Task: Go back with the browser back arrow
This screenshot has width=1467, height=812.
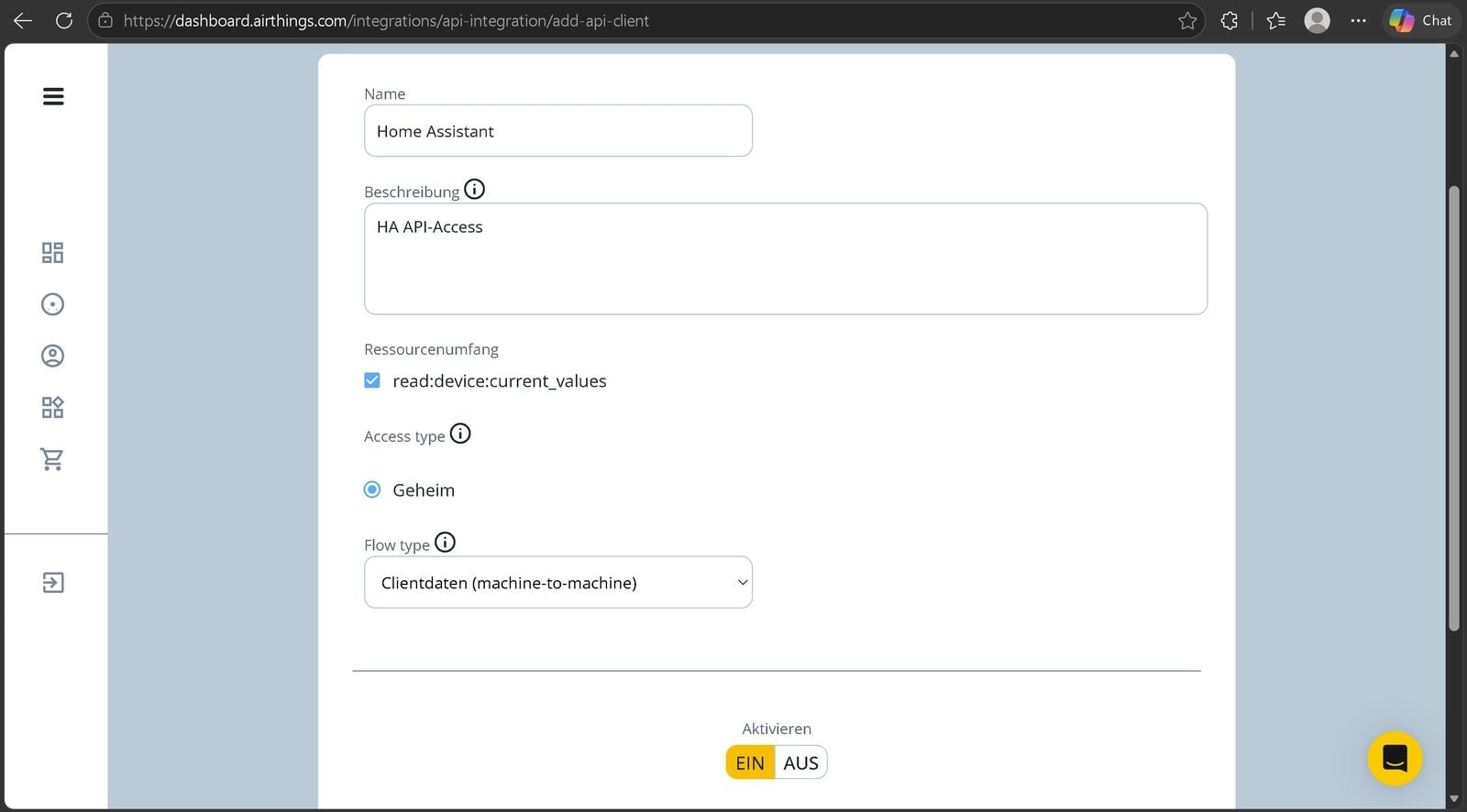Action: (23, 20)
